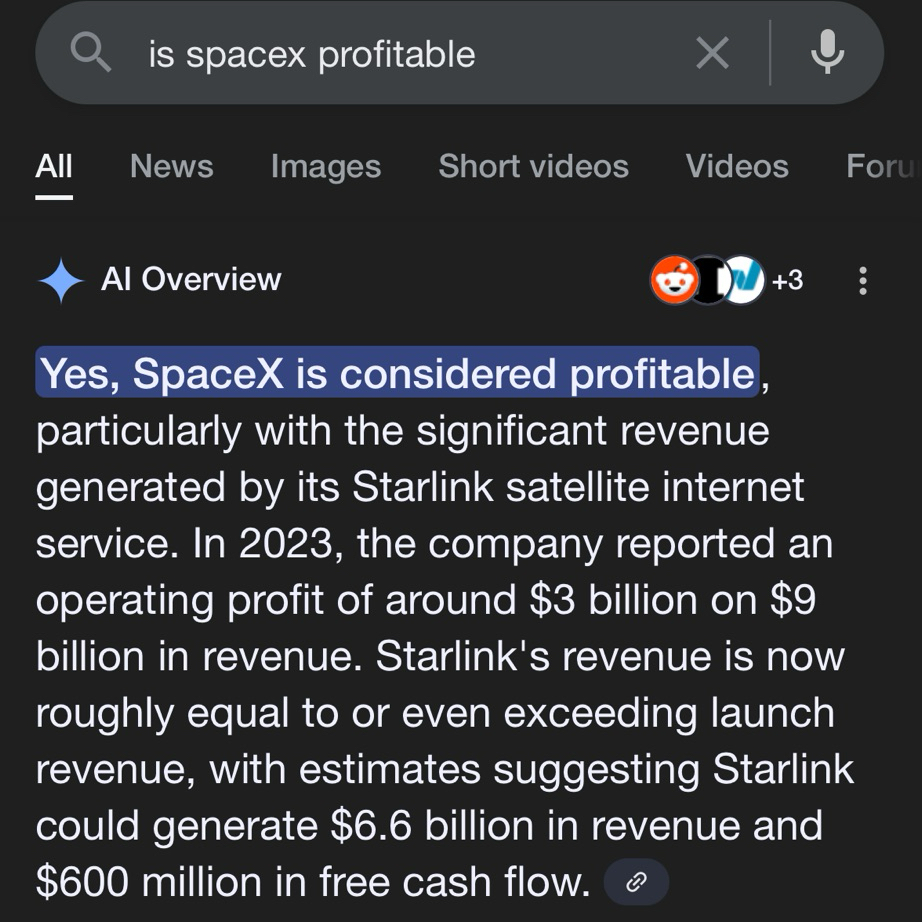Start voice search with the microphone
The width and height of the screenshot is (922, 922).
(x=827, y=53)
